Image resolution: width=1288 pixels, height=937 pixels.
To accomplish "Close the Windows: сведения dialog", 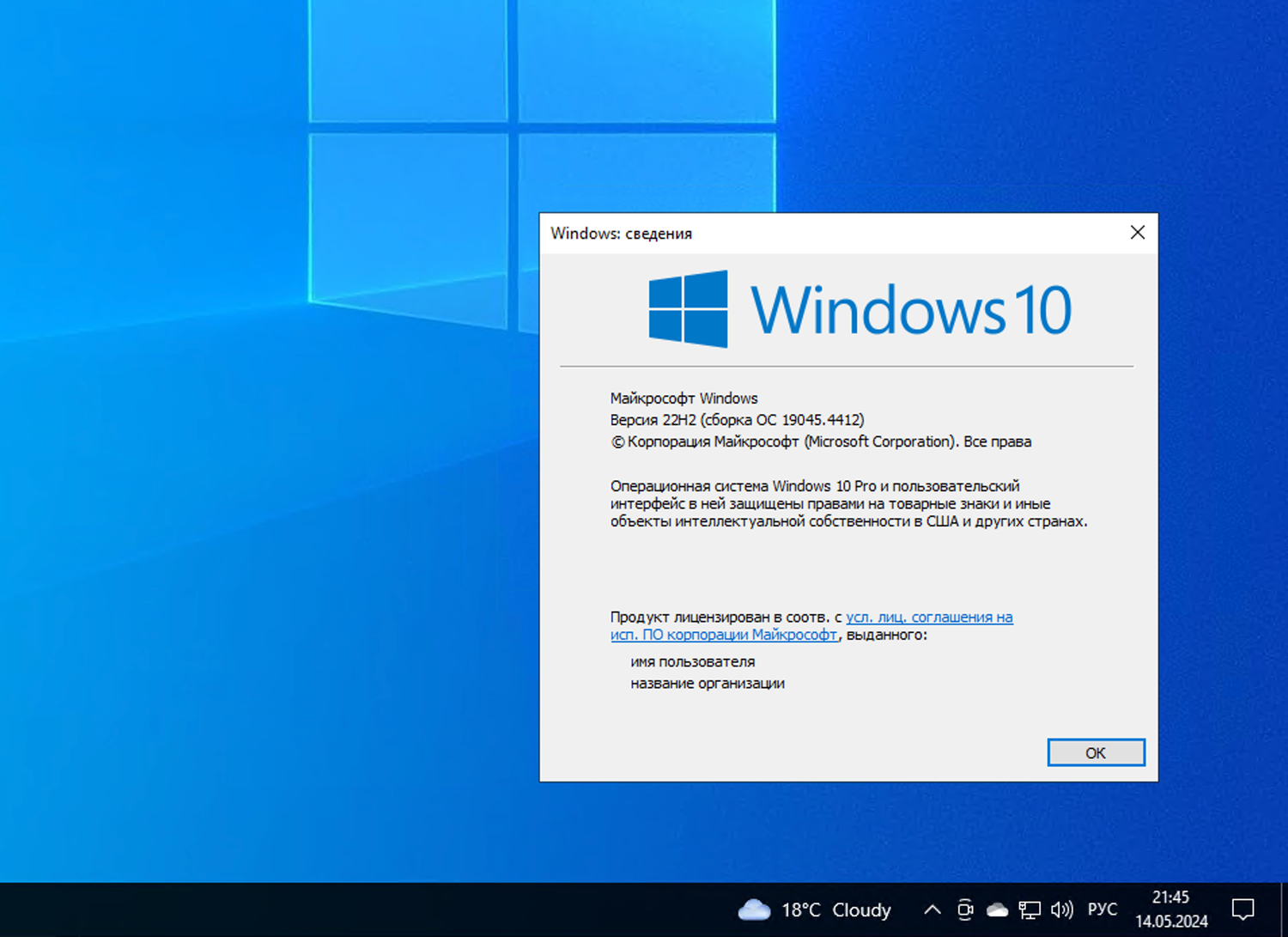I will click(1137, 232).
